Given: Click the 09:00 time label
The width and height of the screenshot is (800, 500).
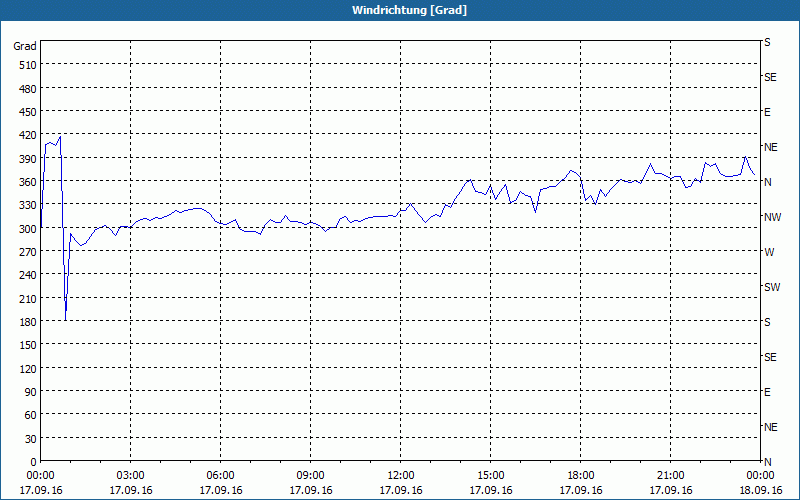Looking at the screenshot, I should click(x=310, y=476).
